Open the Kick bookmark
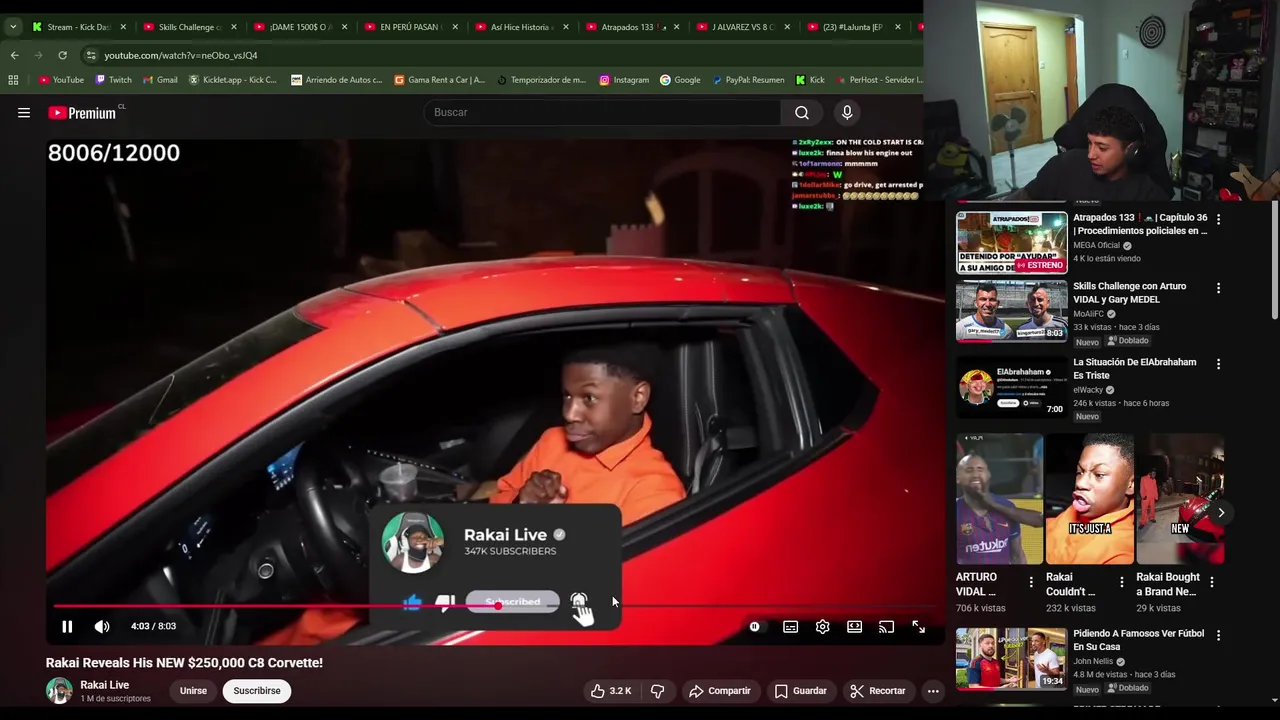 click(810, 80)
